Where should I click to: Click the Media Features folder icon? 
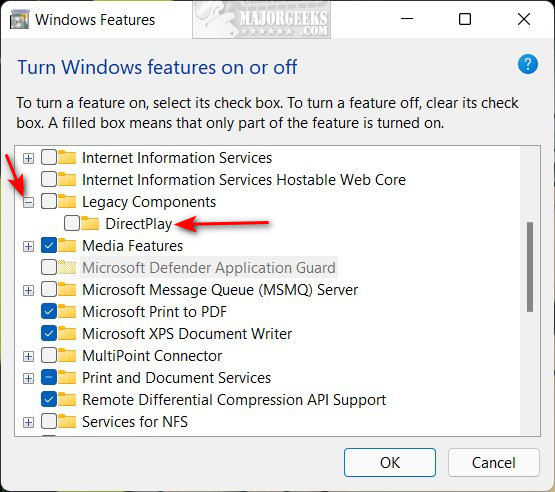(67, 245)
